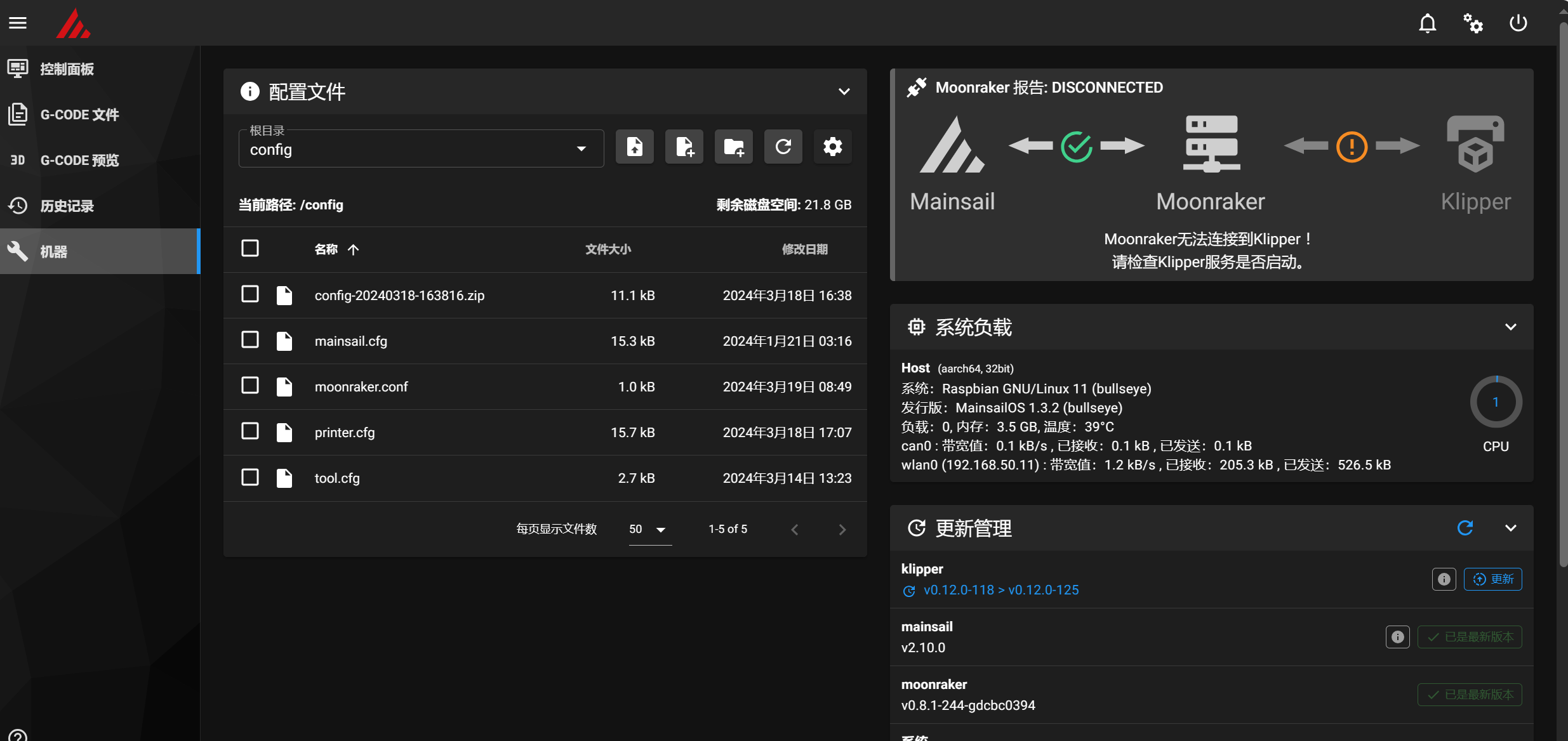Open G-CODE 文件 page

coord(100,114)
